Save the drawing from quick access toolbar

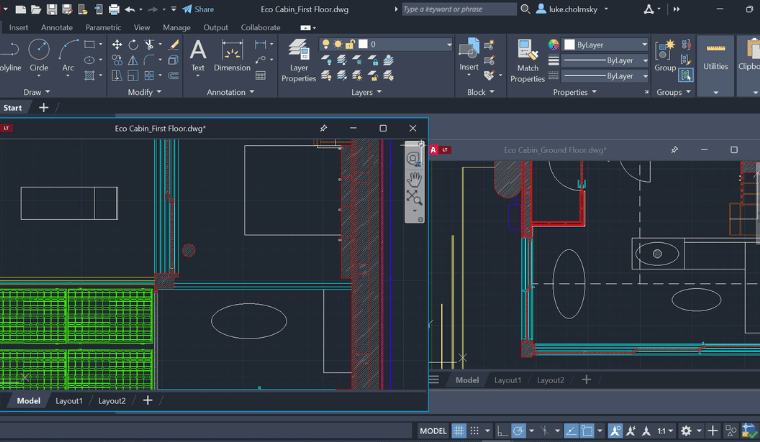[51, 9]
